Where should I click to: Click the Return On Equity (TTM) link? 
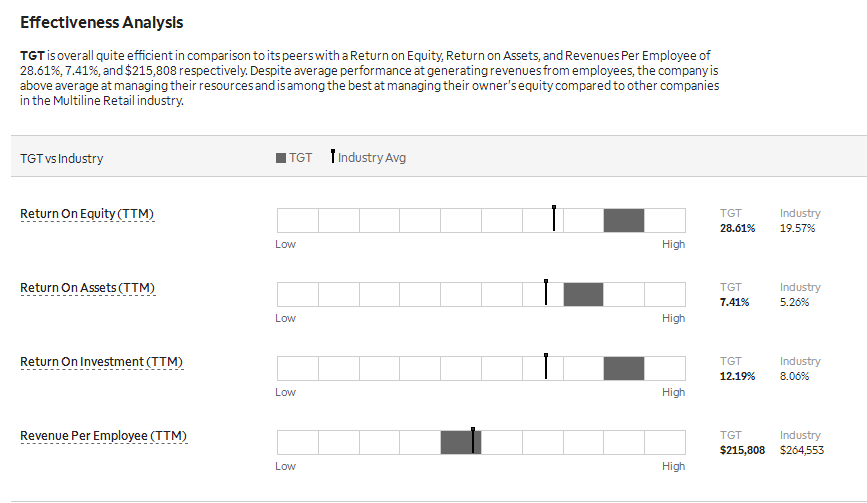click(x=87, y=214)
